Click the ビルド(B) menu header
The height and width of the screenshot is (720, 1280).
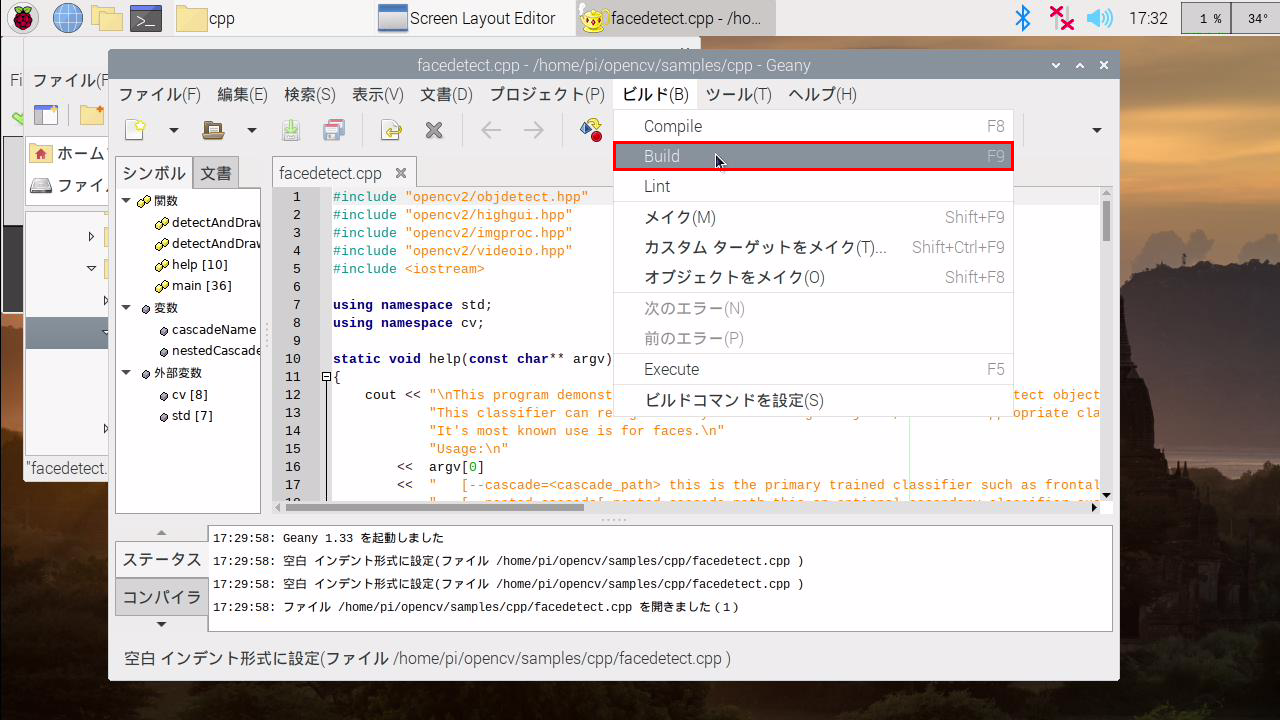point(655,94)
